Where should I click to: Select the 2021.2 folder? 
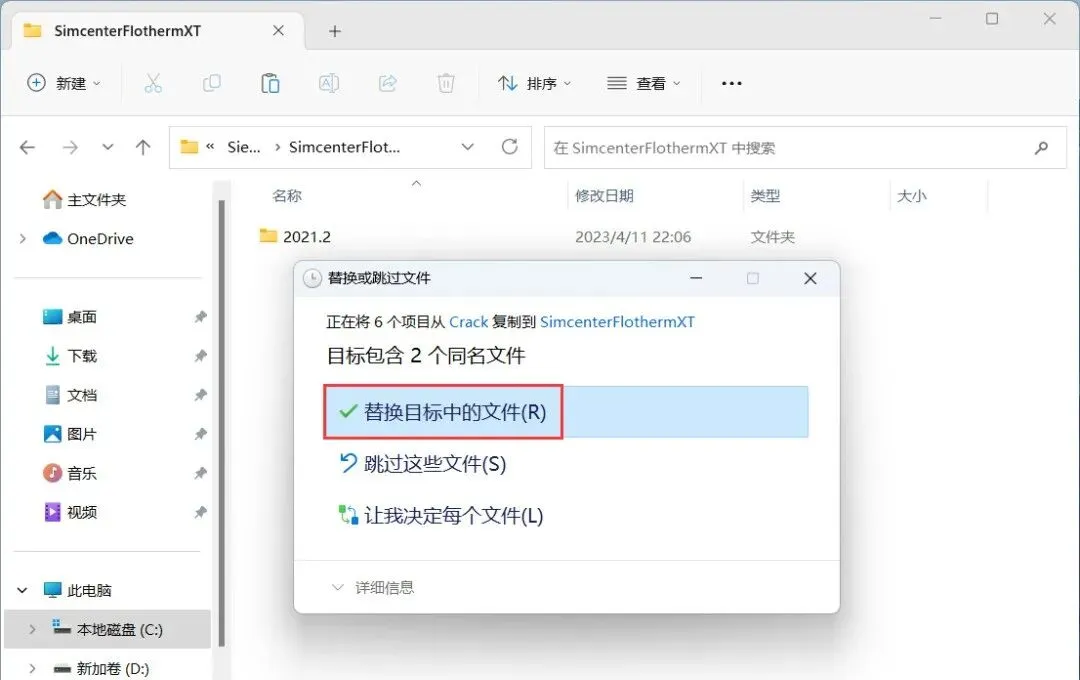tap(295, 236)
